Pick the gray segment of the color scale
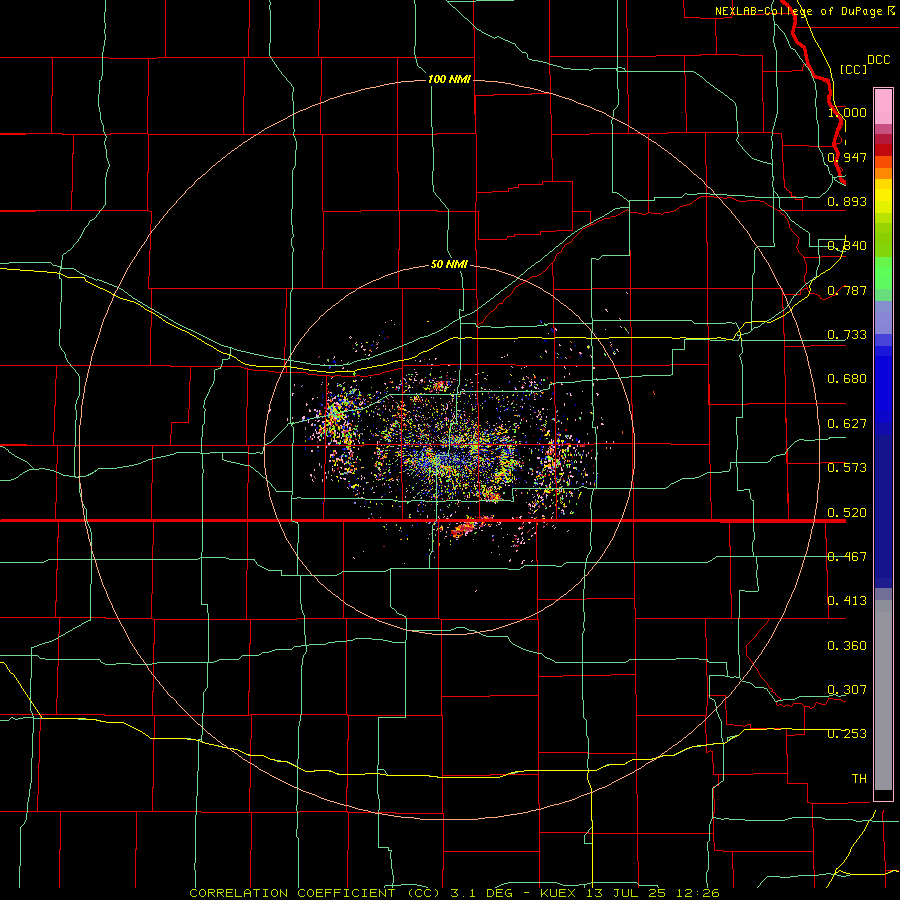The width and height of the screenshot is (900, 900). [883, 695]
